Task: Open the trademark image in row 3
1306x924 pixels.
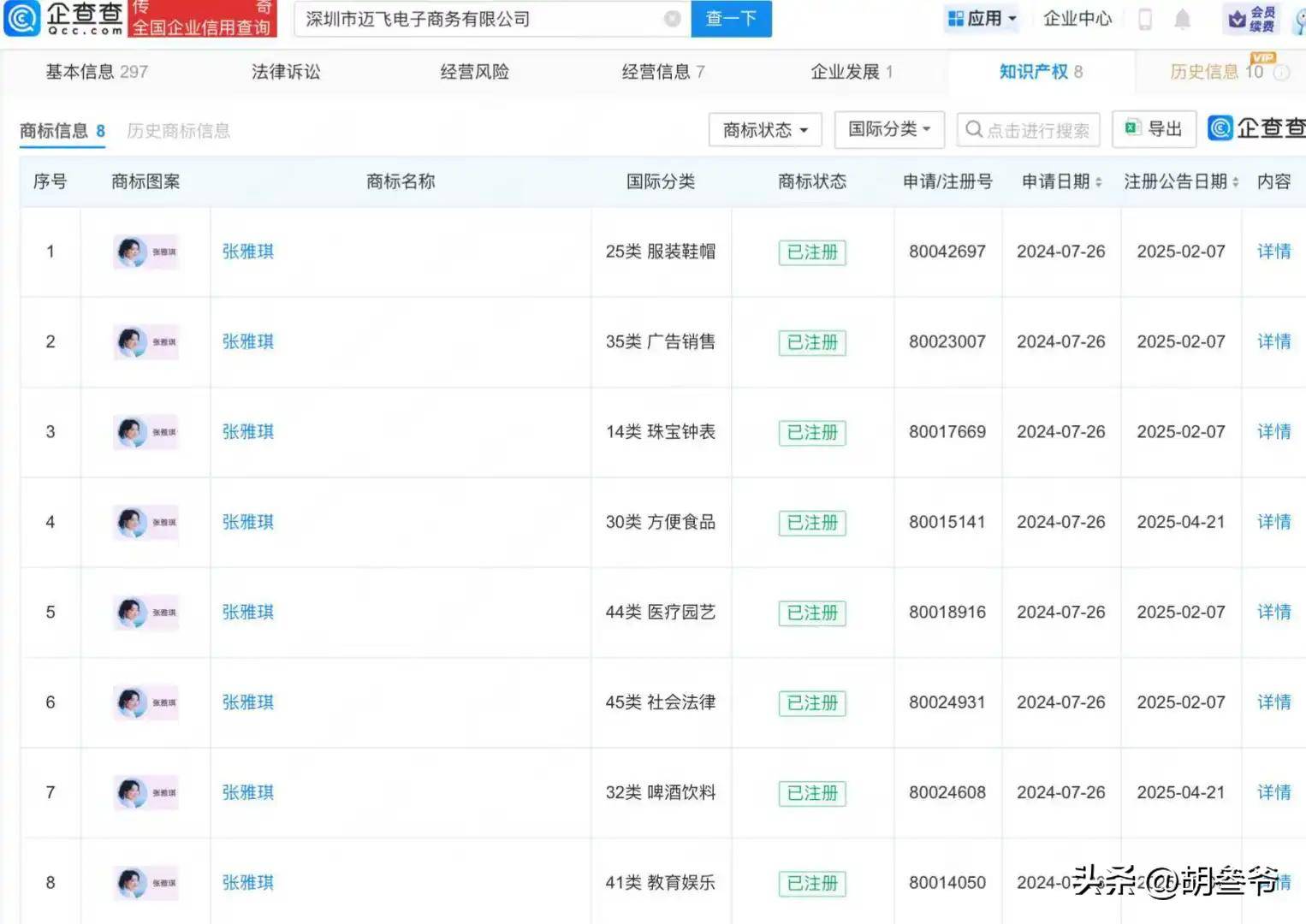Action: (x=145, y=432)
